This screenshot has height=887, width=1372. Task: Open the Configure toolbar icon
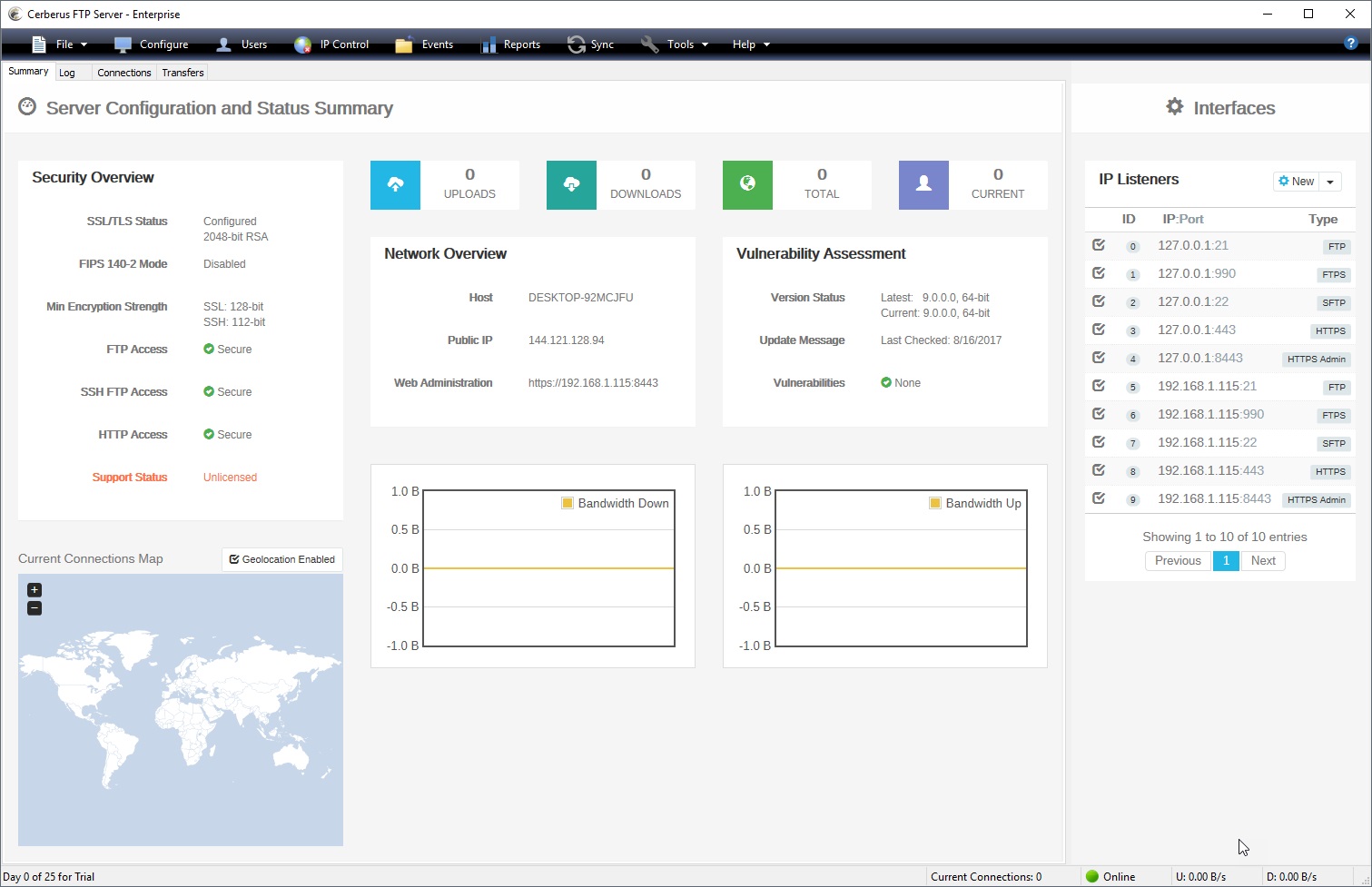tap(123, 44)
